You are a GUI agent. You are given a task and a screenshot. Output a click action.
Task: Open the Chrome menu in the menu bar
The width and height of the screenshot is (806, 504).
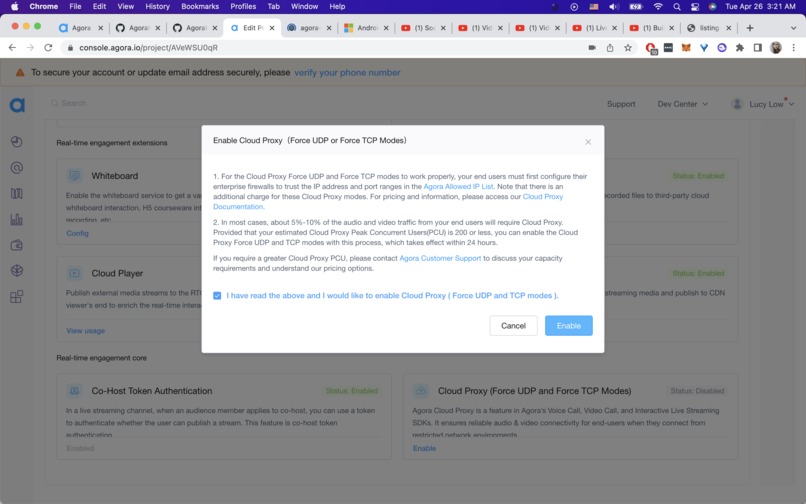44,7
